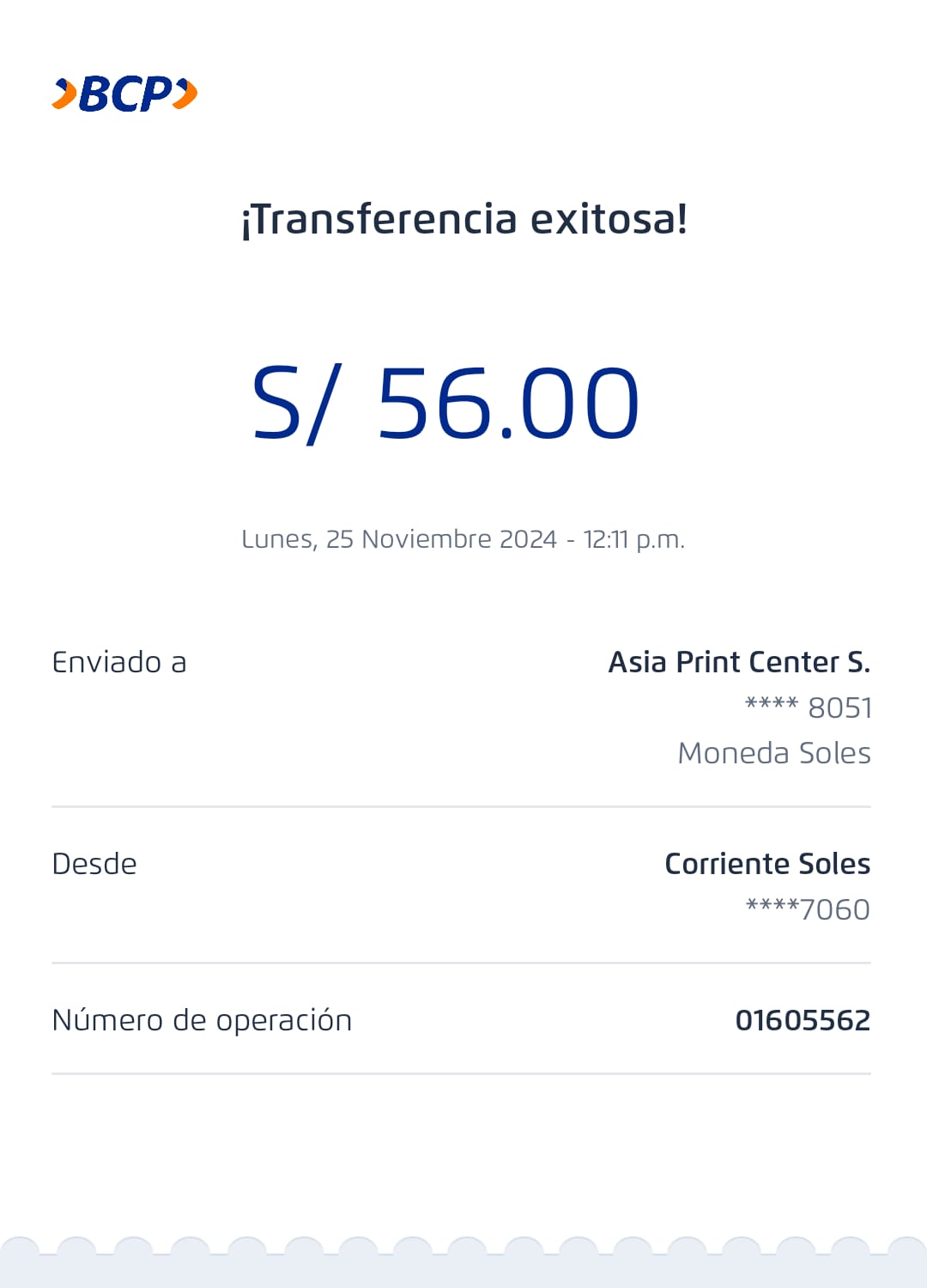Click the blue BCP letters in logo
Screen dimensions: 927x1288
click(125, 94)
